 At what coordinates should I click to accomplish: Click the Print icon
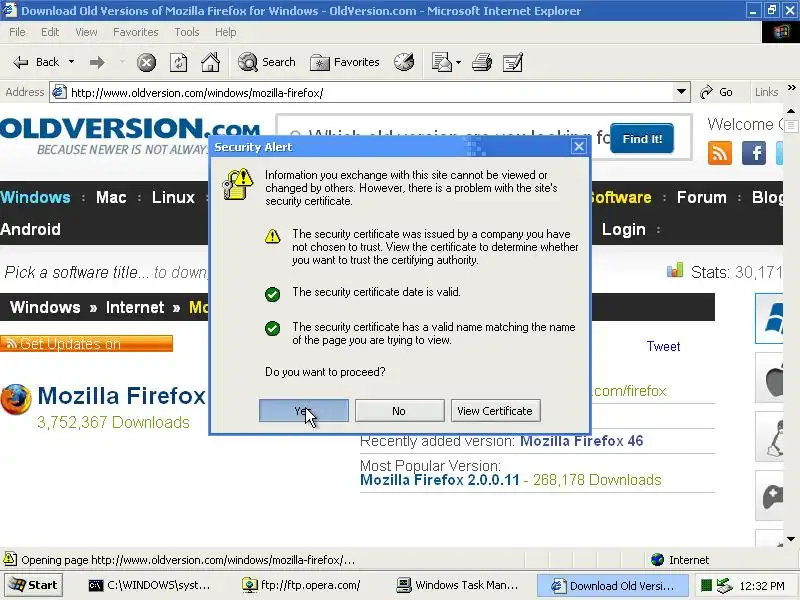click(482, 62)
